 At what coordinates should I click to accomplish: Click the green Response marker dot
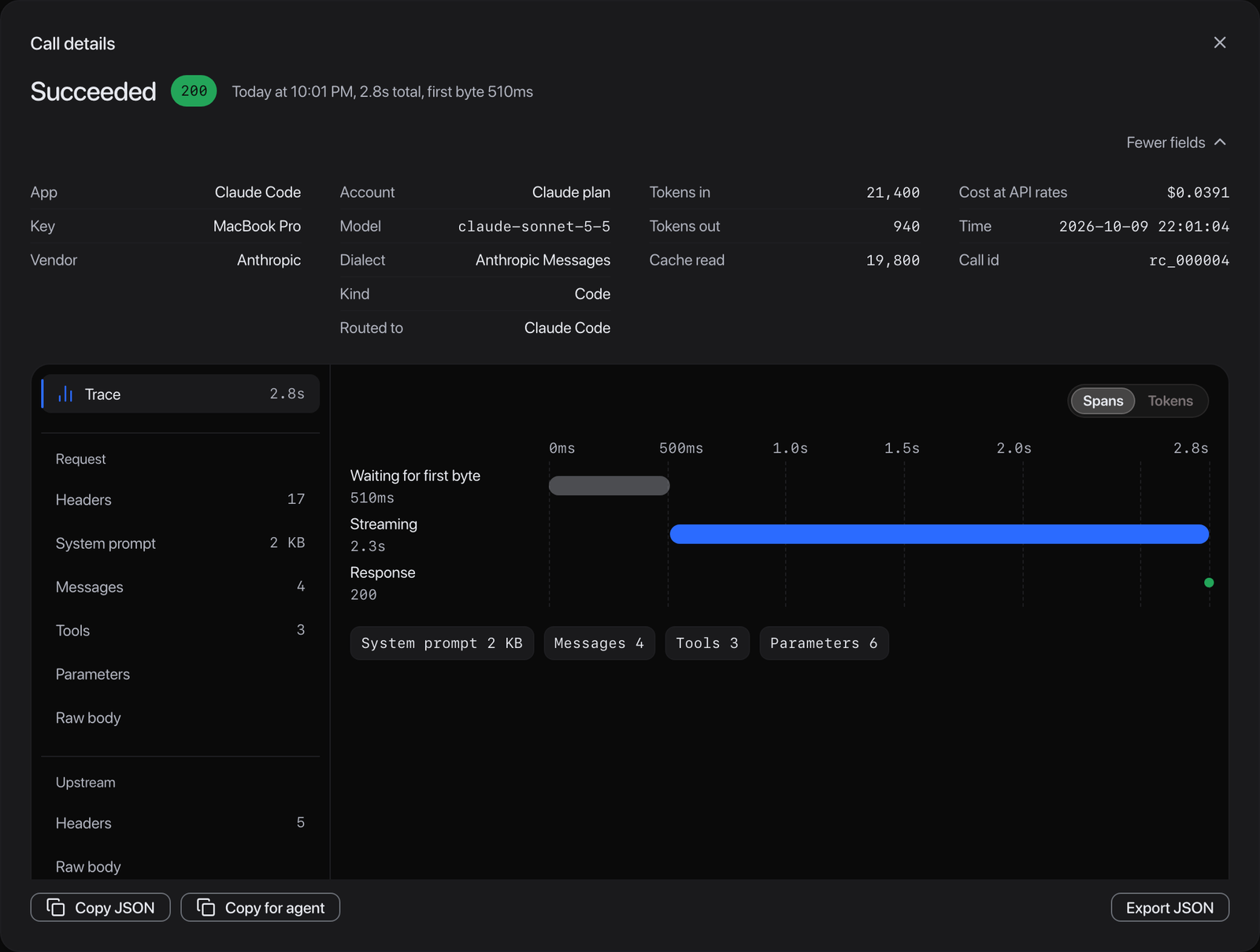[x=1209, y=583]
